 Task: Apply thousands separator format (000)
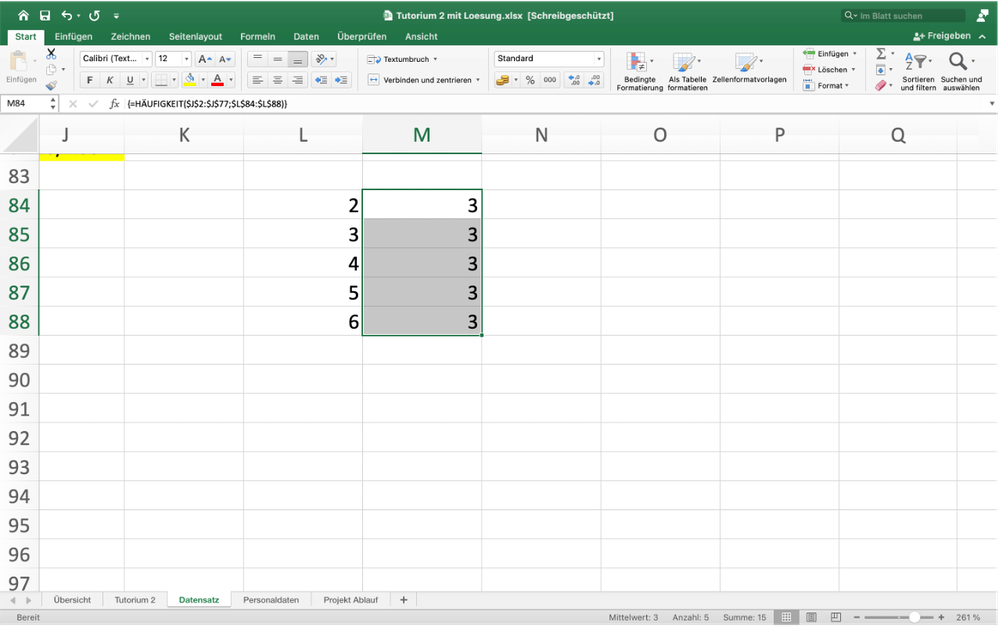[550, 80]
